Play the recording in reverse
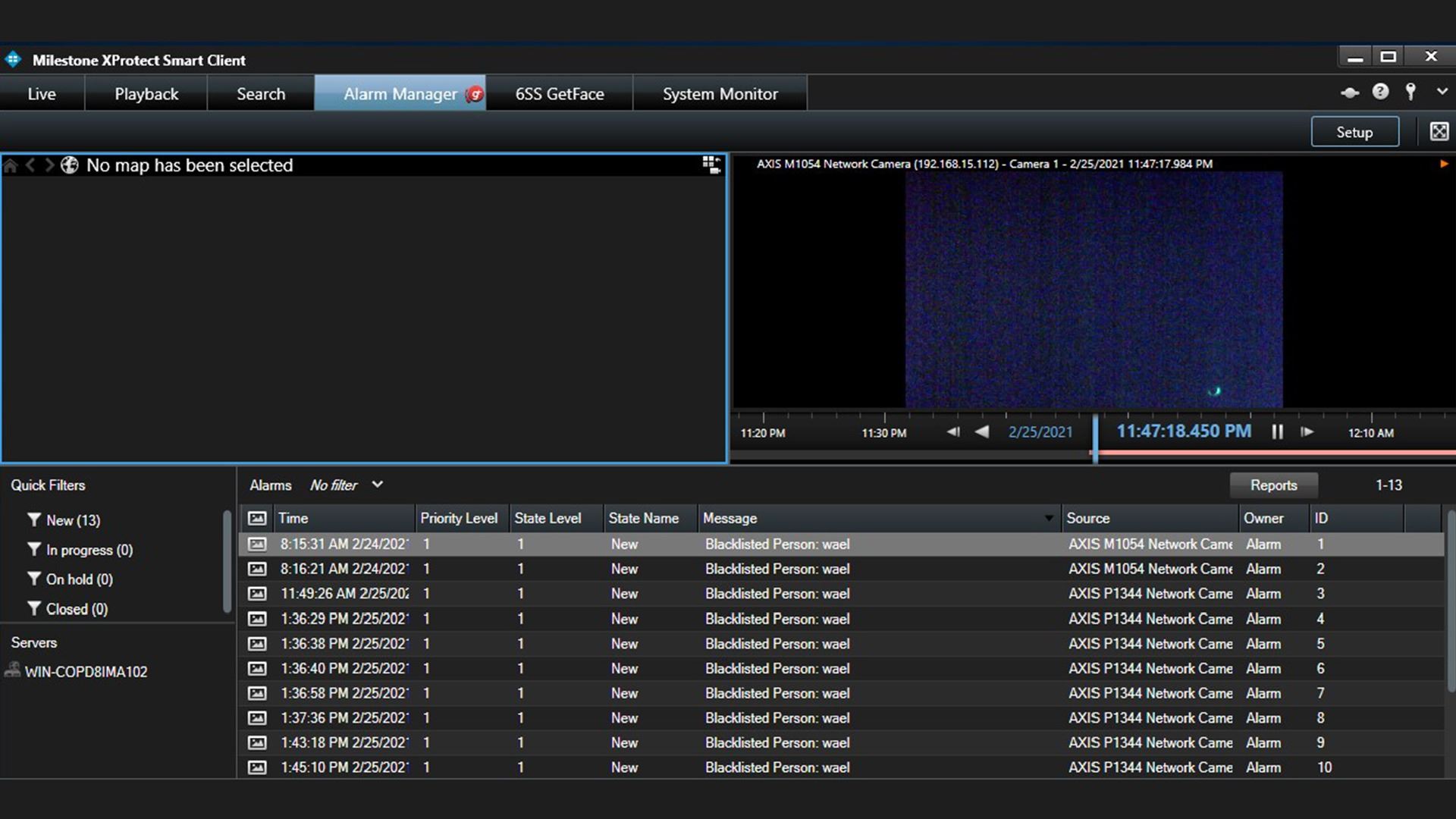 982,431
